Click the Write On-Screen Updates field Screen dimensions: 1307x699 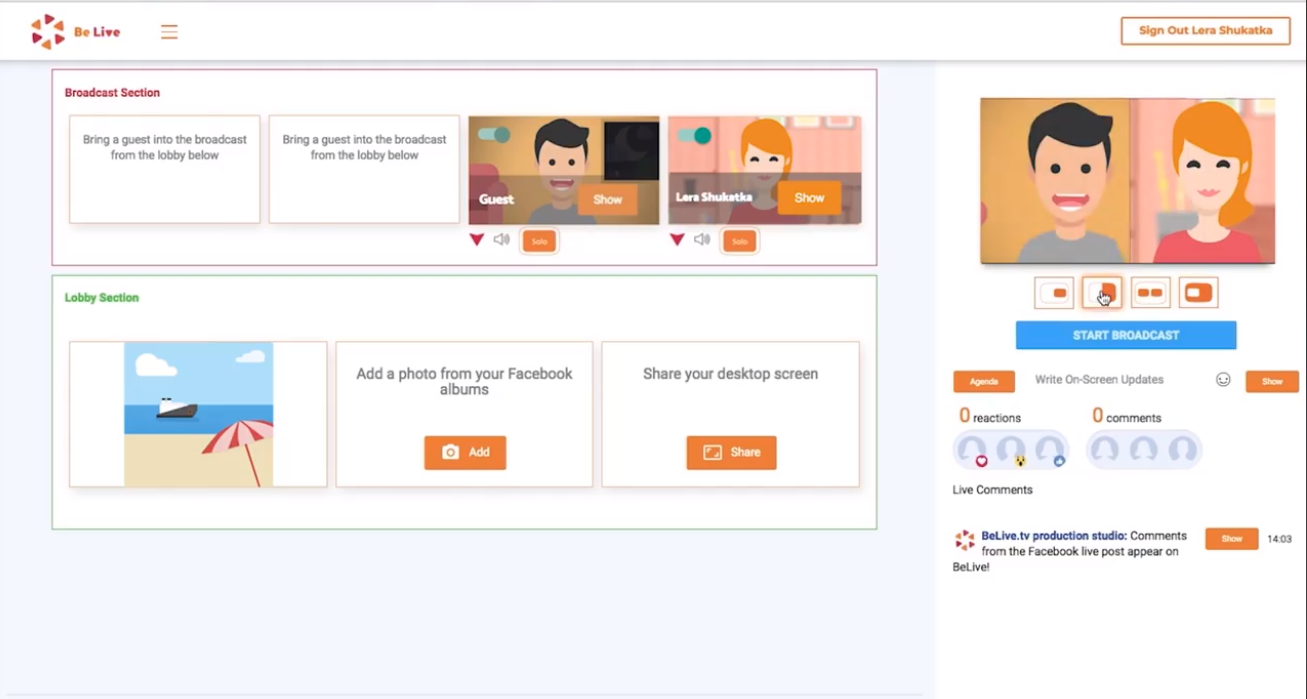[1099, 380]
